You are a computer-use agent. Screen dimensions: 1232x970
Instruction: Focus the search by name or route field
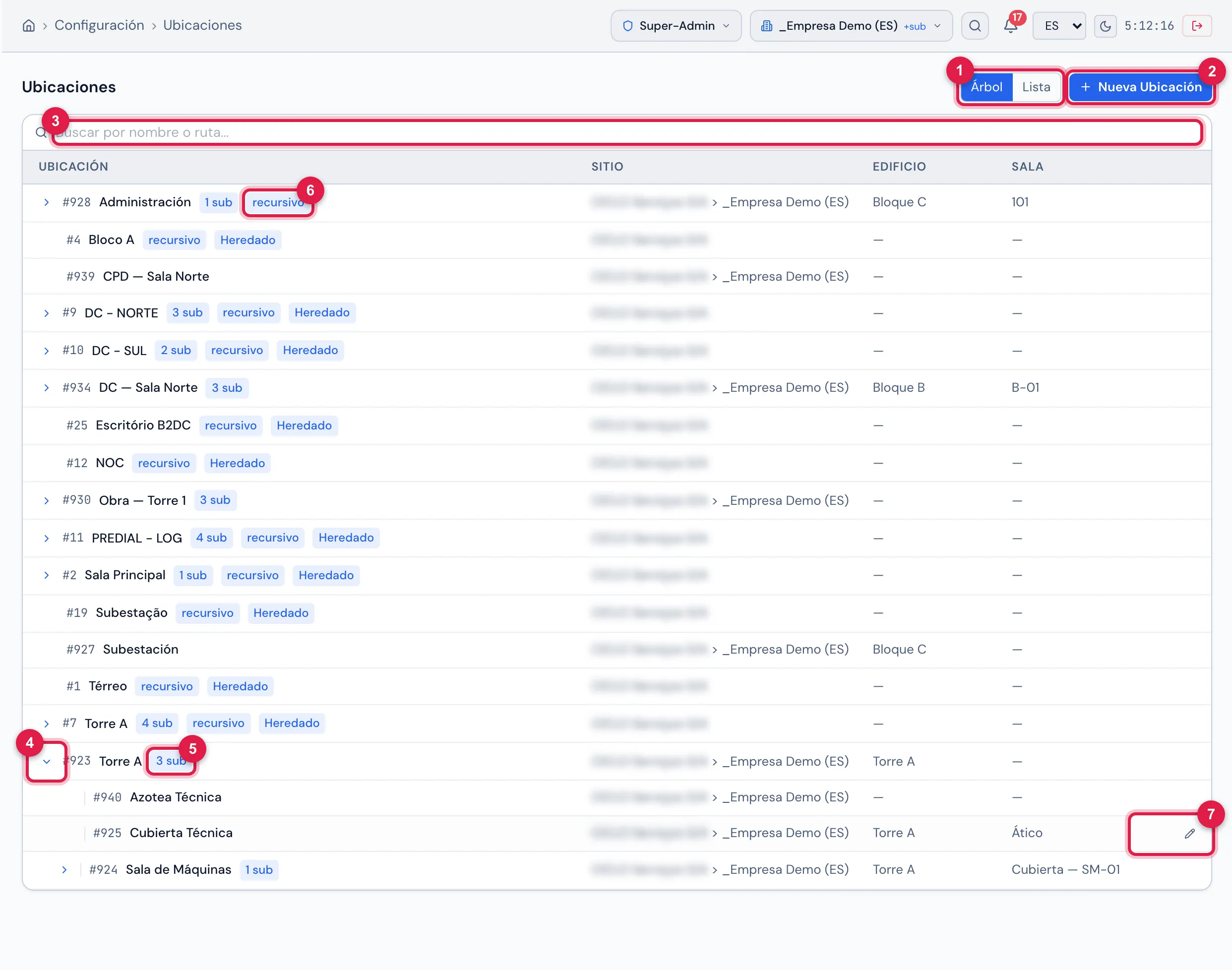[x=627, y=132]
